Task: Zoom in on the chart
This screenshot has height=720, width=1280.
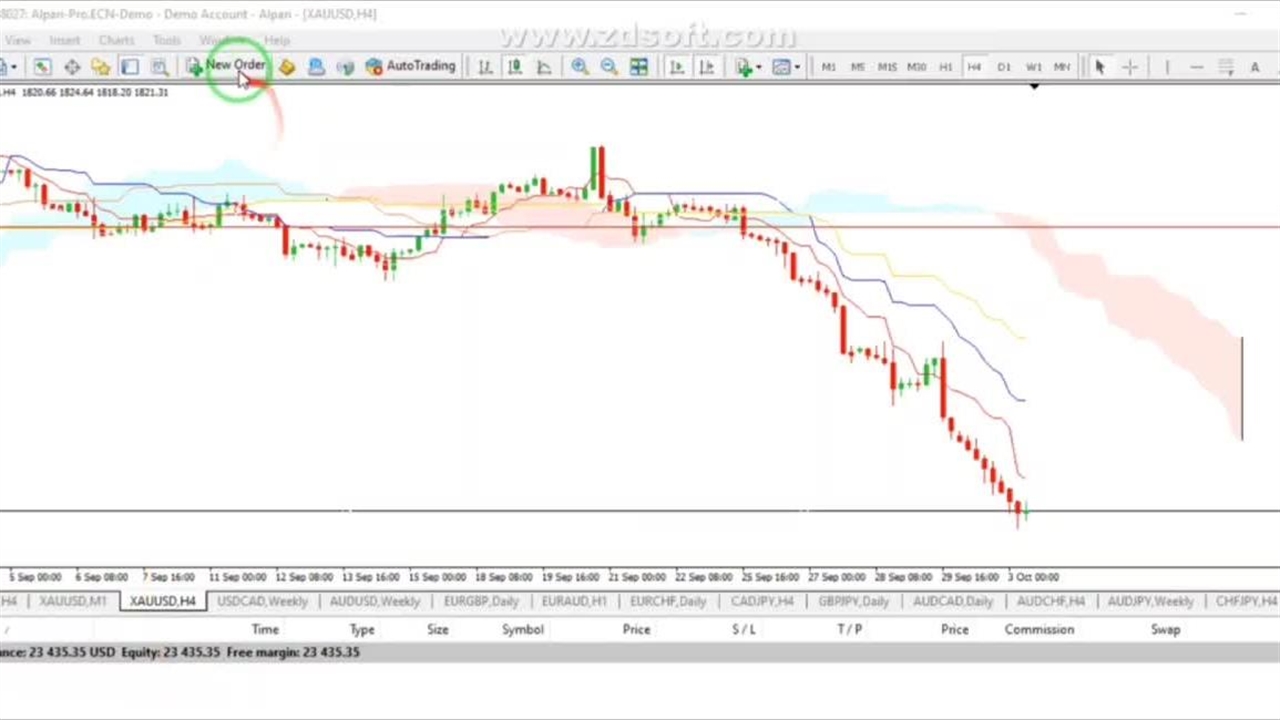Action: click(579, 67)
